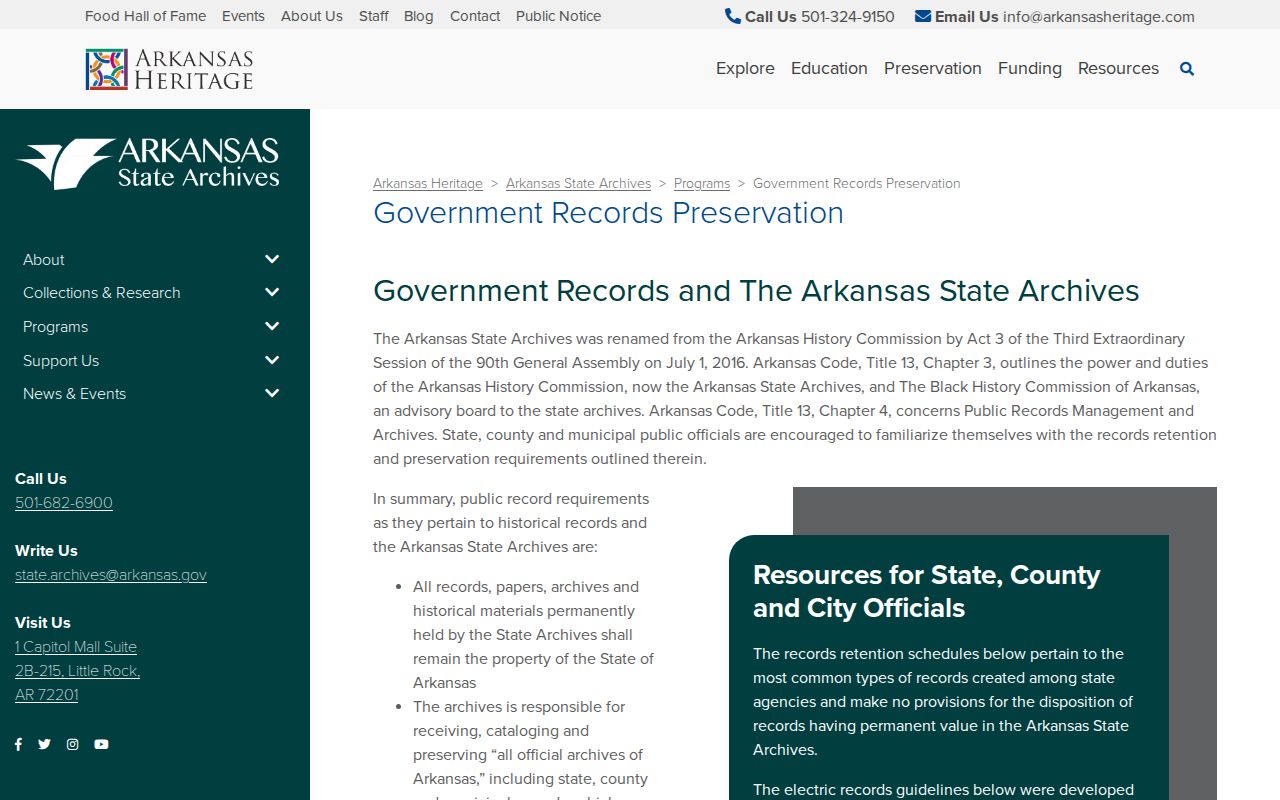This screenshot has height=800, width=1280.
Task: Open the Preservation menu
Action: [933, 68]
